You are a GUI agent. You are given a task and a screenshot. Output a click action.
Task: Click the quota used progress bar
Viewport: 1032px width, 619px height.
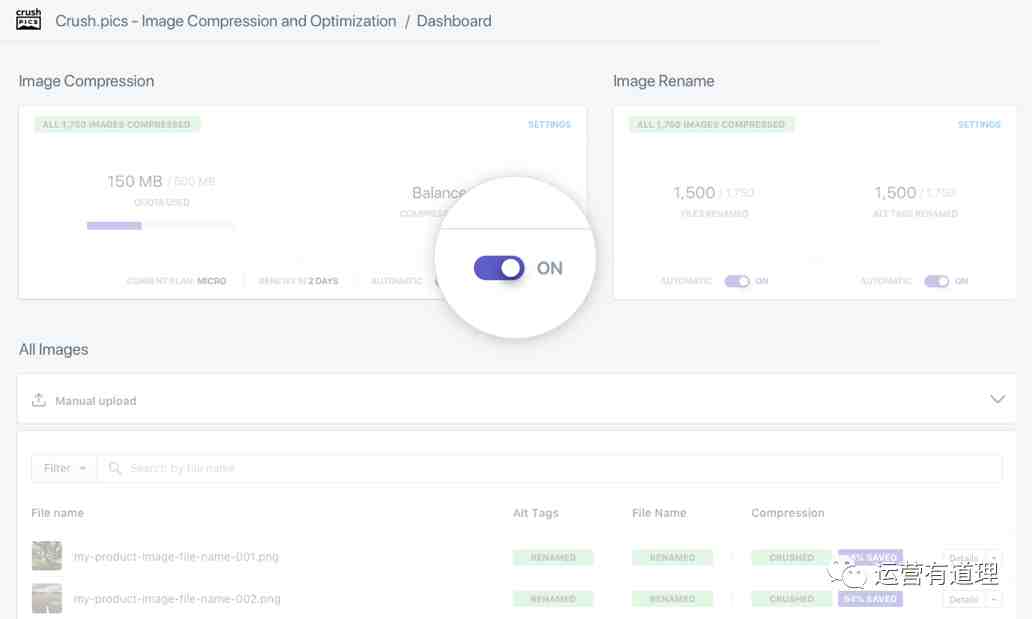coord(160,226)
